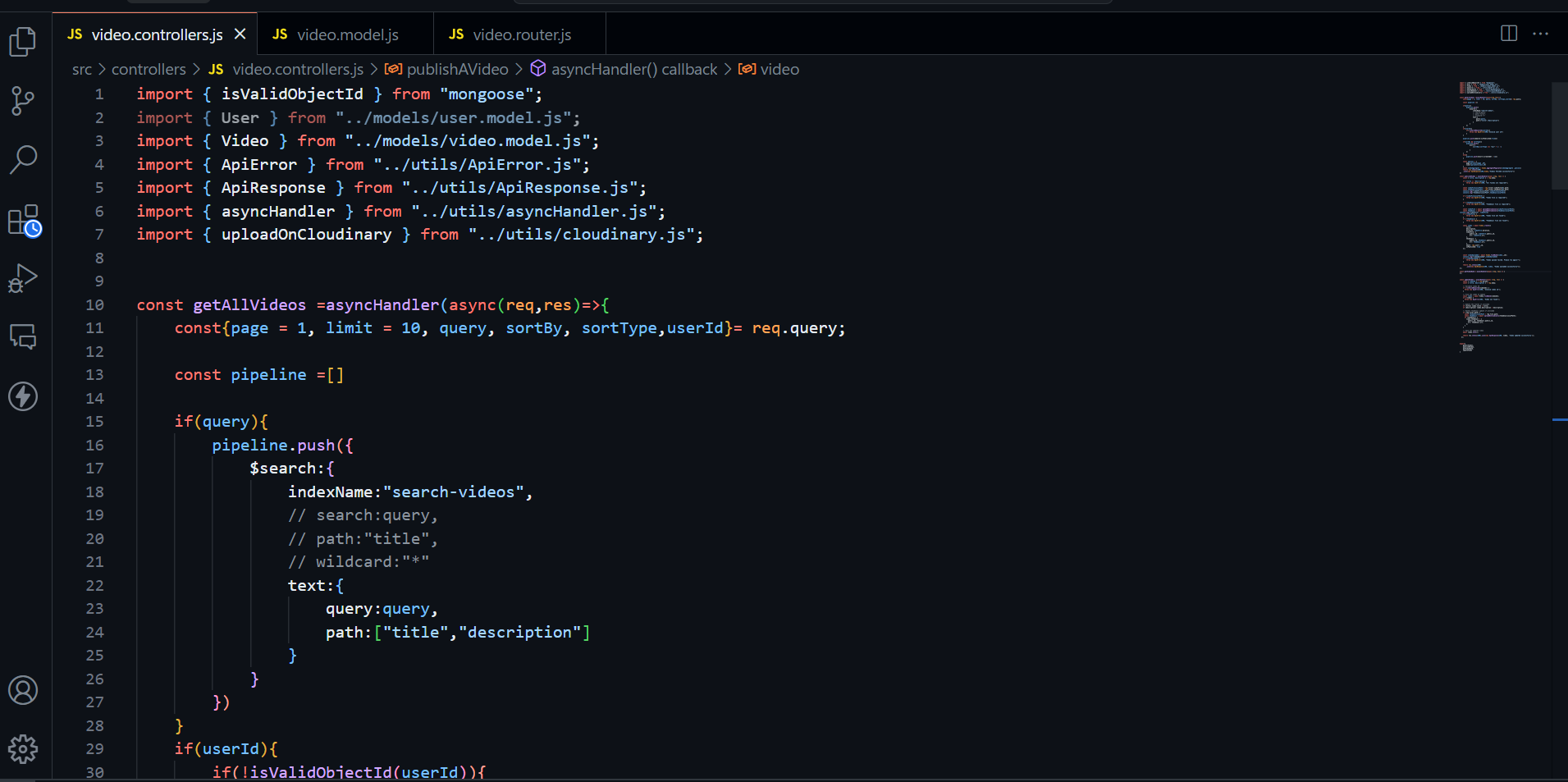The width and height of the screenshot is (1568, 782).
Task: Click the ApiError import identifier
Action: point(258,165)
